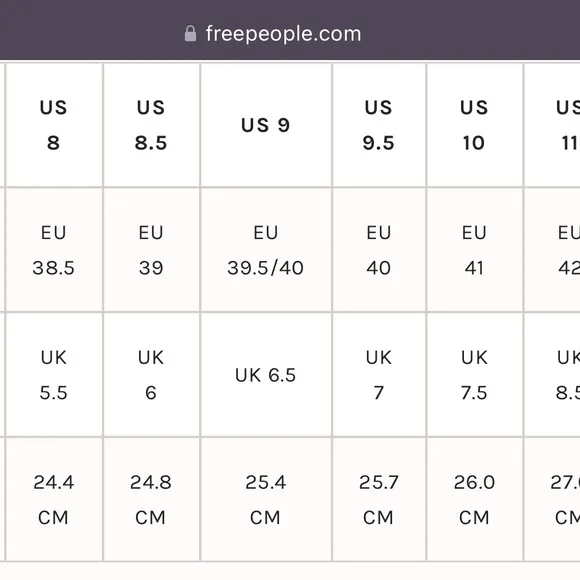
Task: Click the EU 39 cell
Action: [151, 250]
